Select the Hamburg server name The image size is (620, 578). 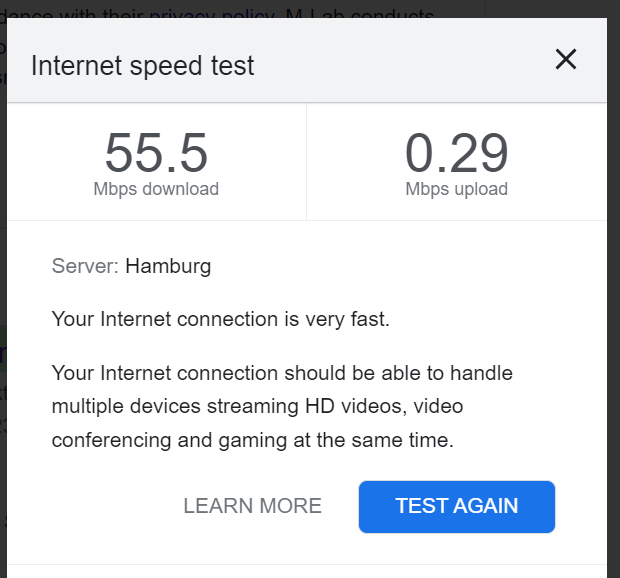pos(168,266)
